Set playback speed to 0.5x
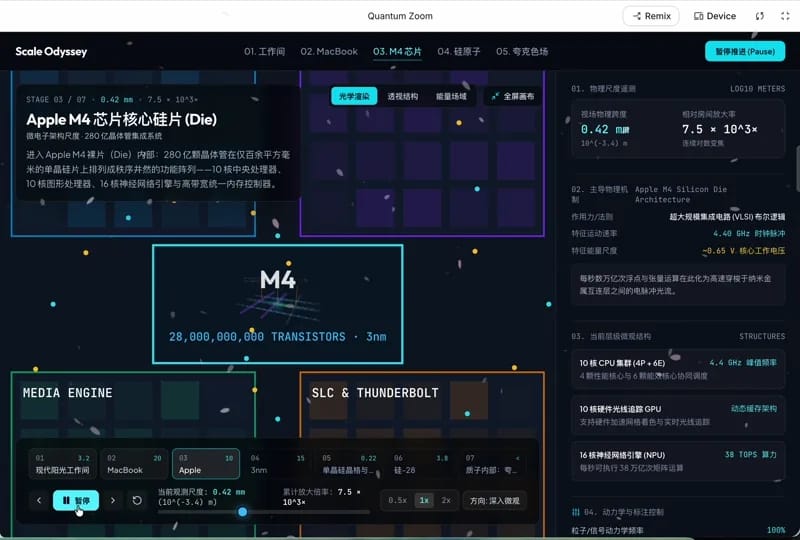 (x=397, y=501)
